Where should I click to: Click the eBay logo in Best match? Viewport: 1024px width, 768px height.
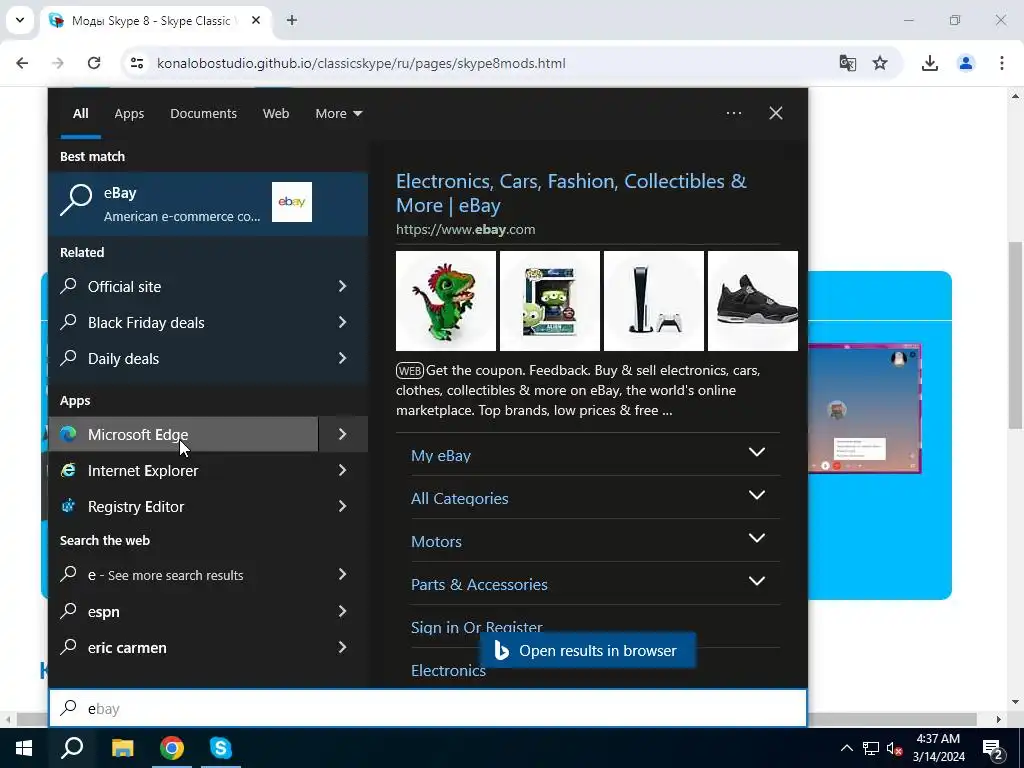[x=292, y=202]
